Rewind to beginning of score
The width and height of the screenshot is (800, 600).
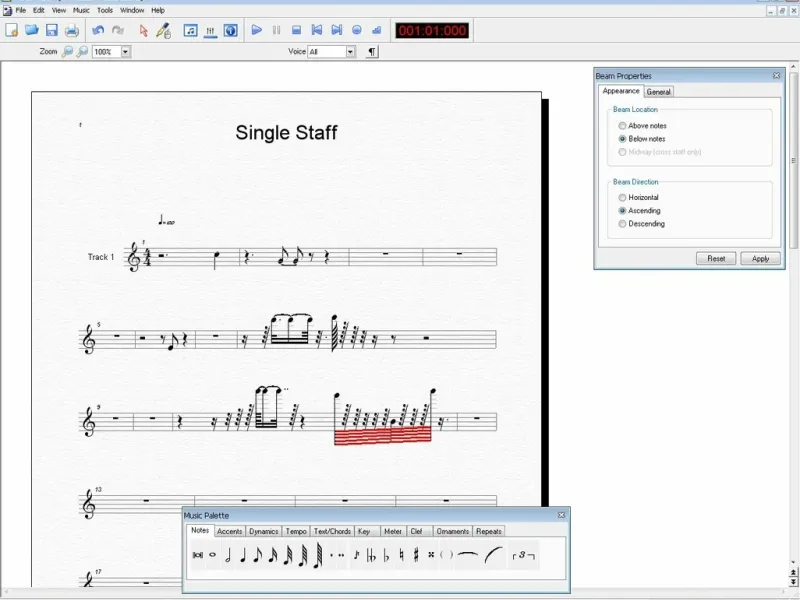[x=317, y=31]
